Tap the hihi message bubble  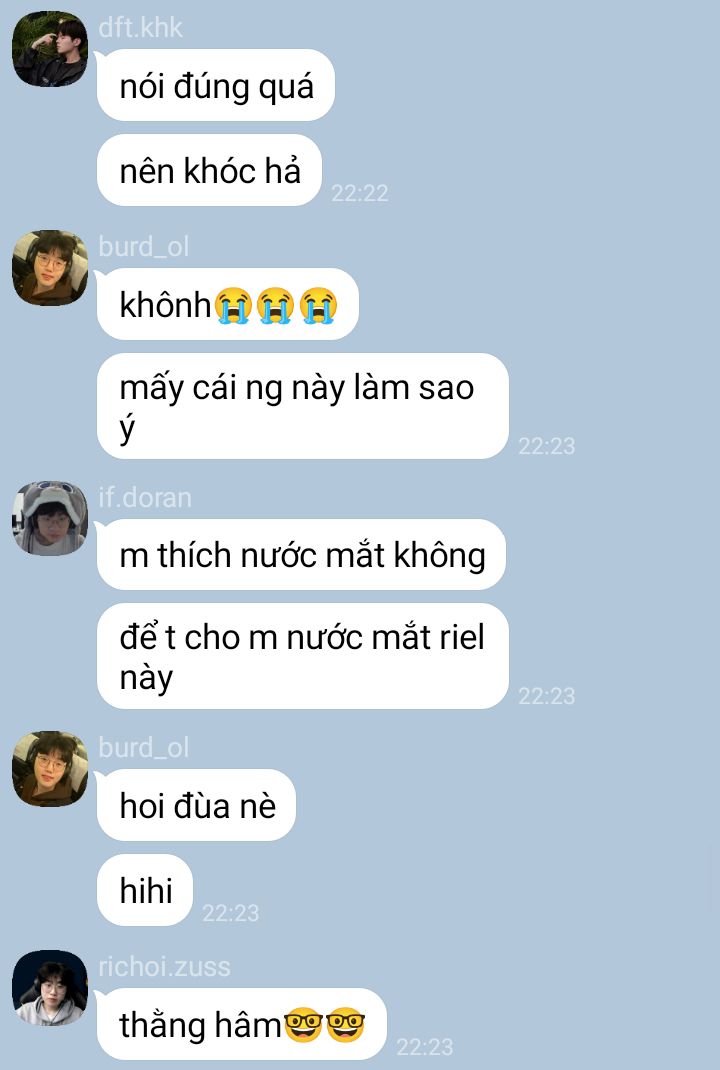(145, 890)
